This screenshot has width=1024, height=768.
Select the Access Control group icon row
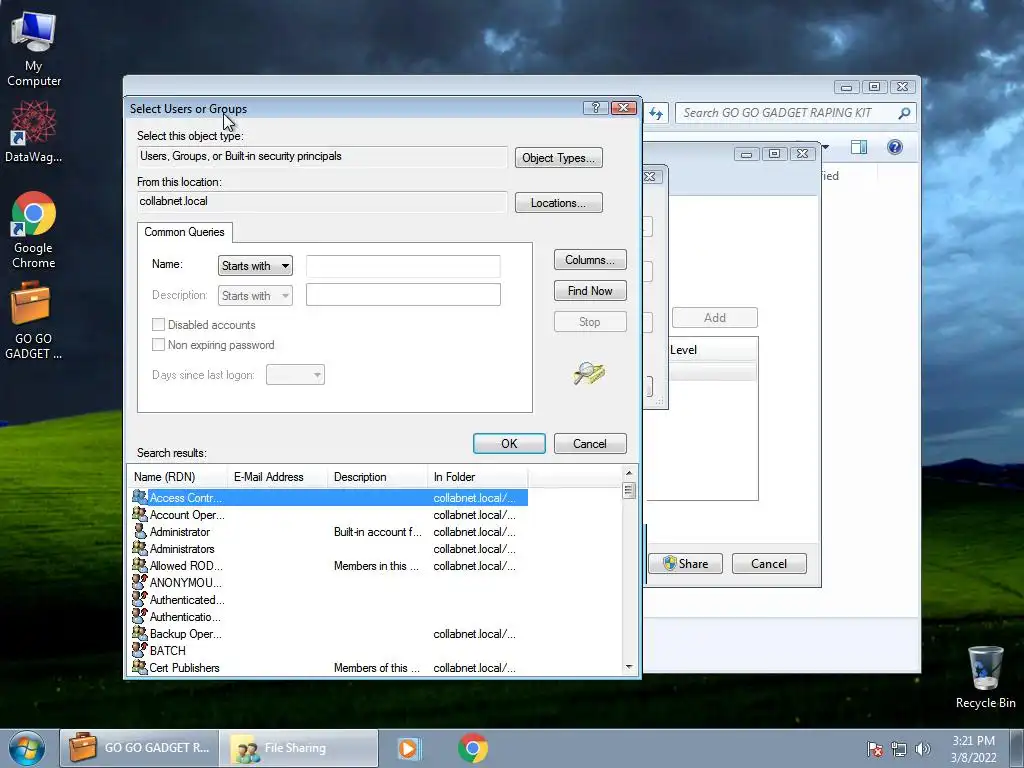point(329,498)
